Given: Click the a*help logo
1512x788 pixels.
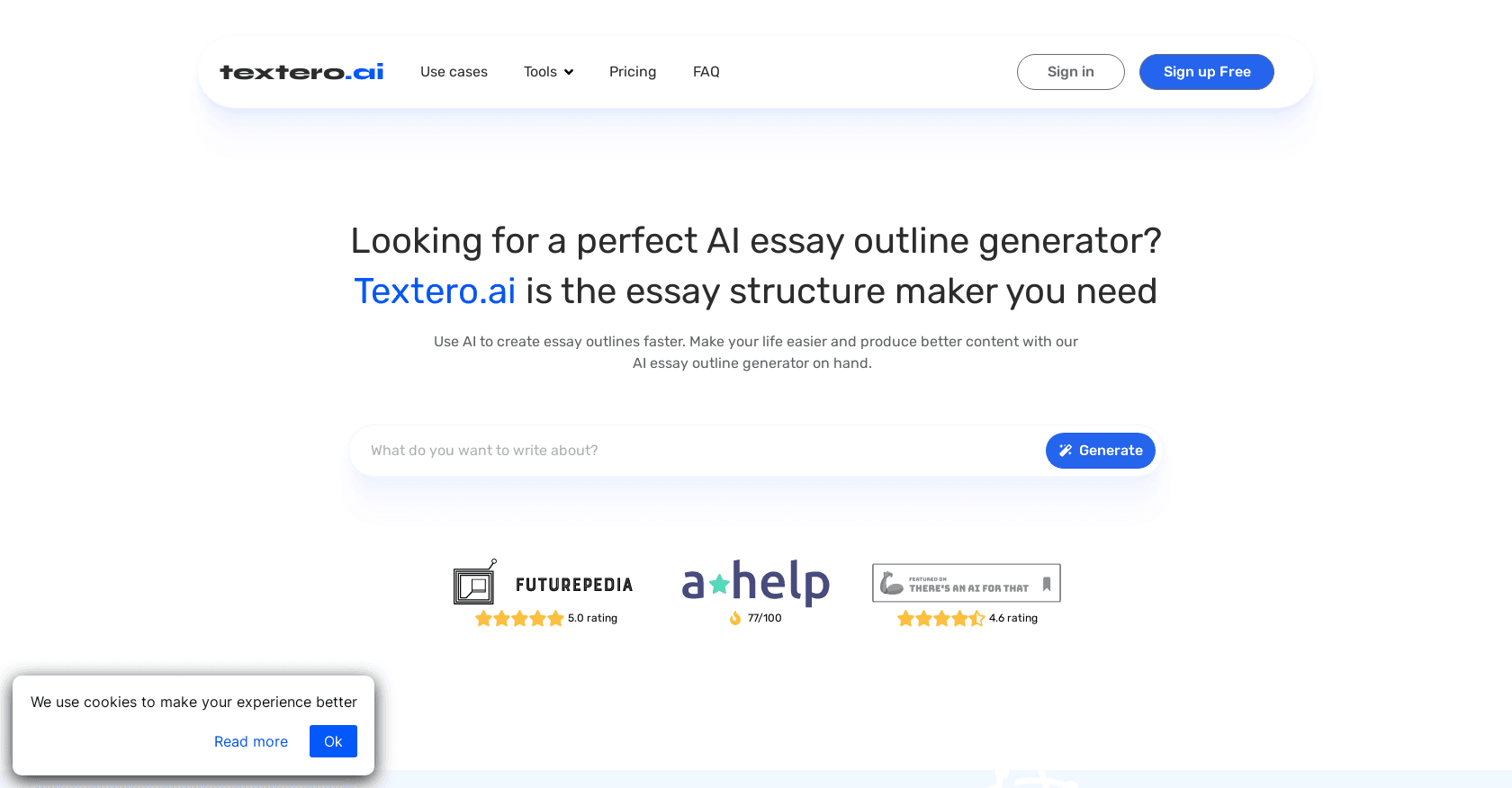Looking at the screenshot, I should [x=755, y=582].
